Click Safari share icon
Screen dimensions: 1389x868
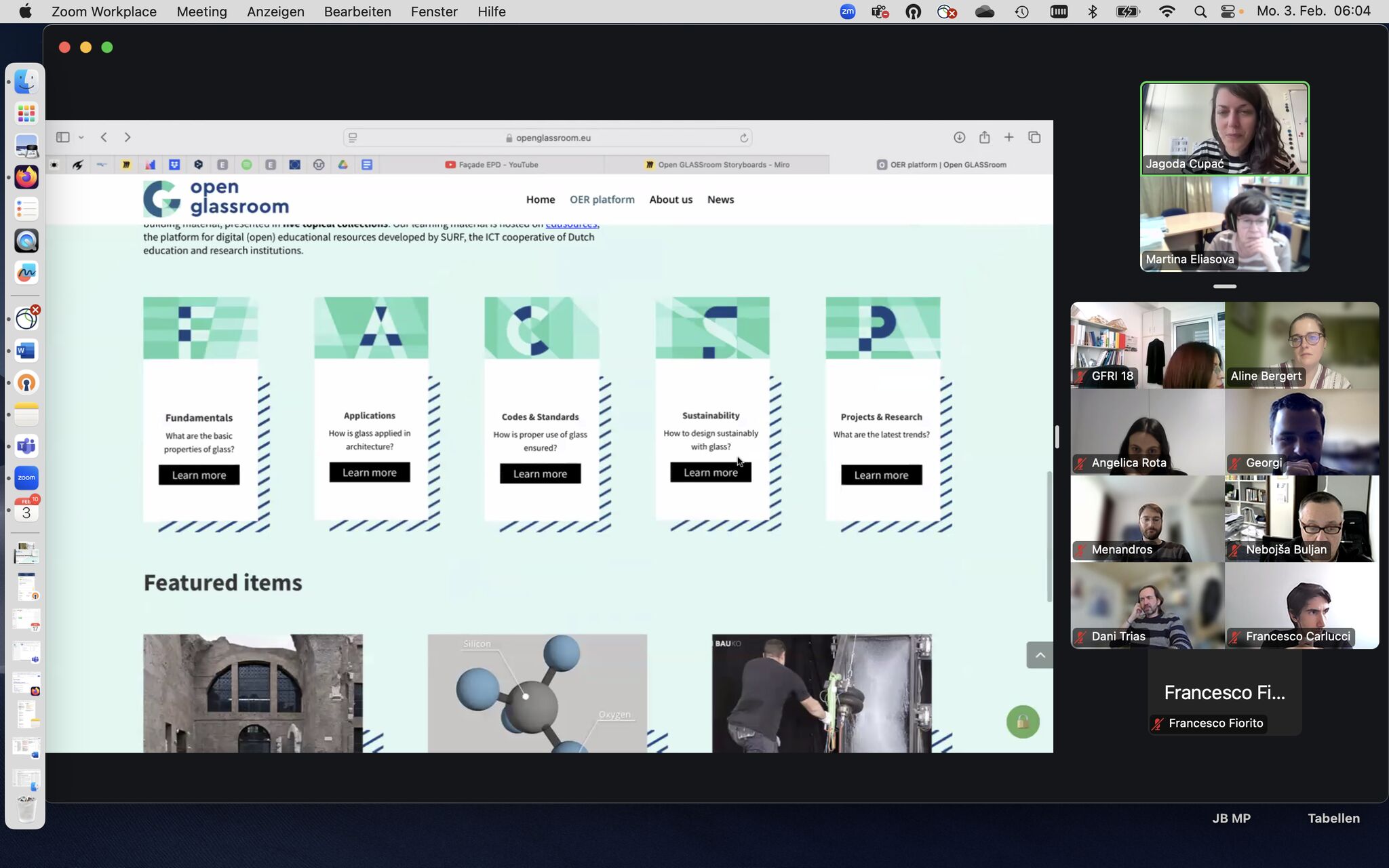pyautogui.click(x=984, y=137)
